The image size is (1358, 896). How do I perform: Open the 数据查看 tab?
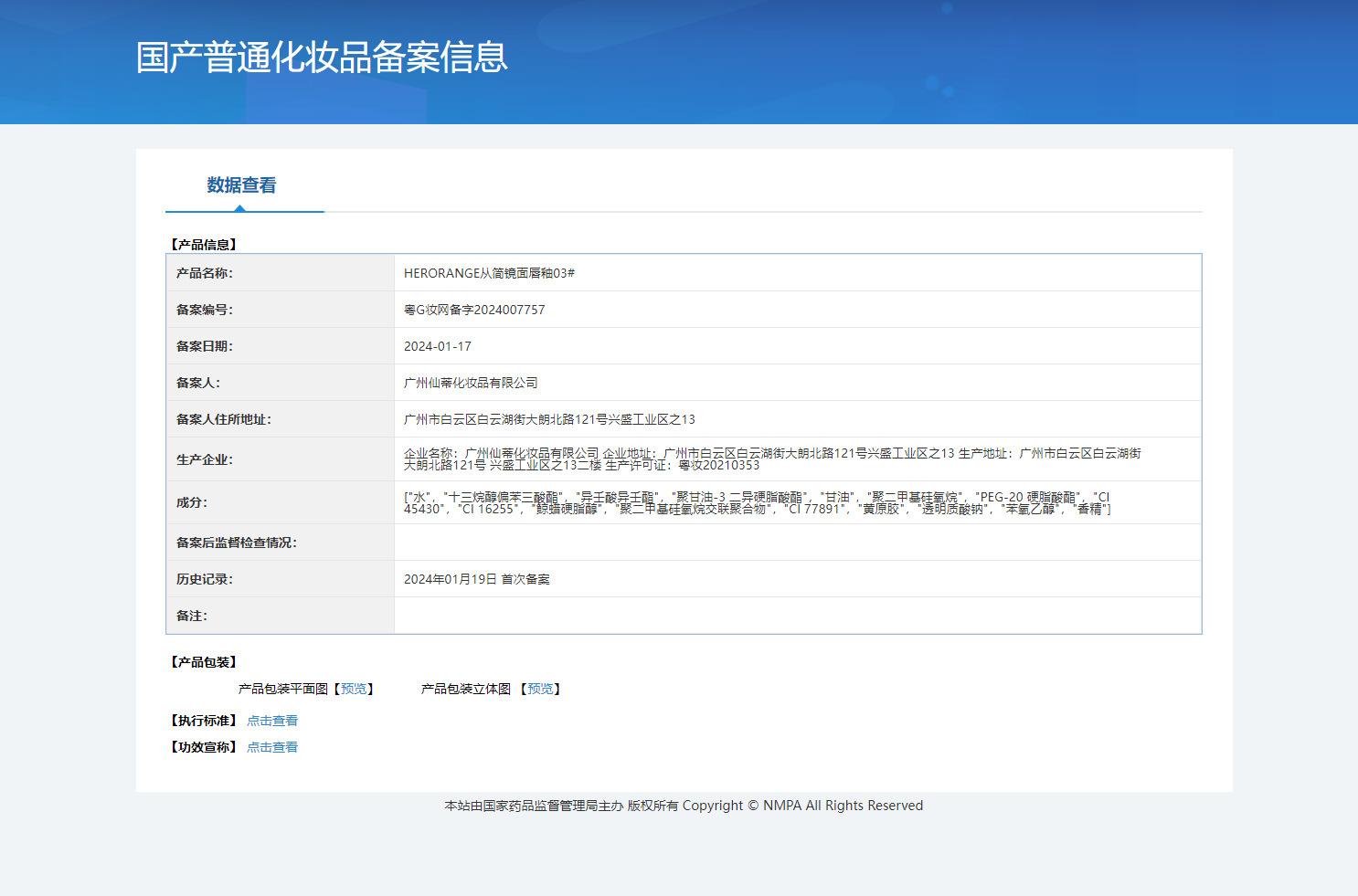pos(241,185)
